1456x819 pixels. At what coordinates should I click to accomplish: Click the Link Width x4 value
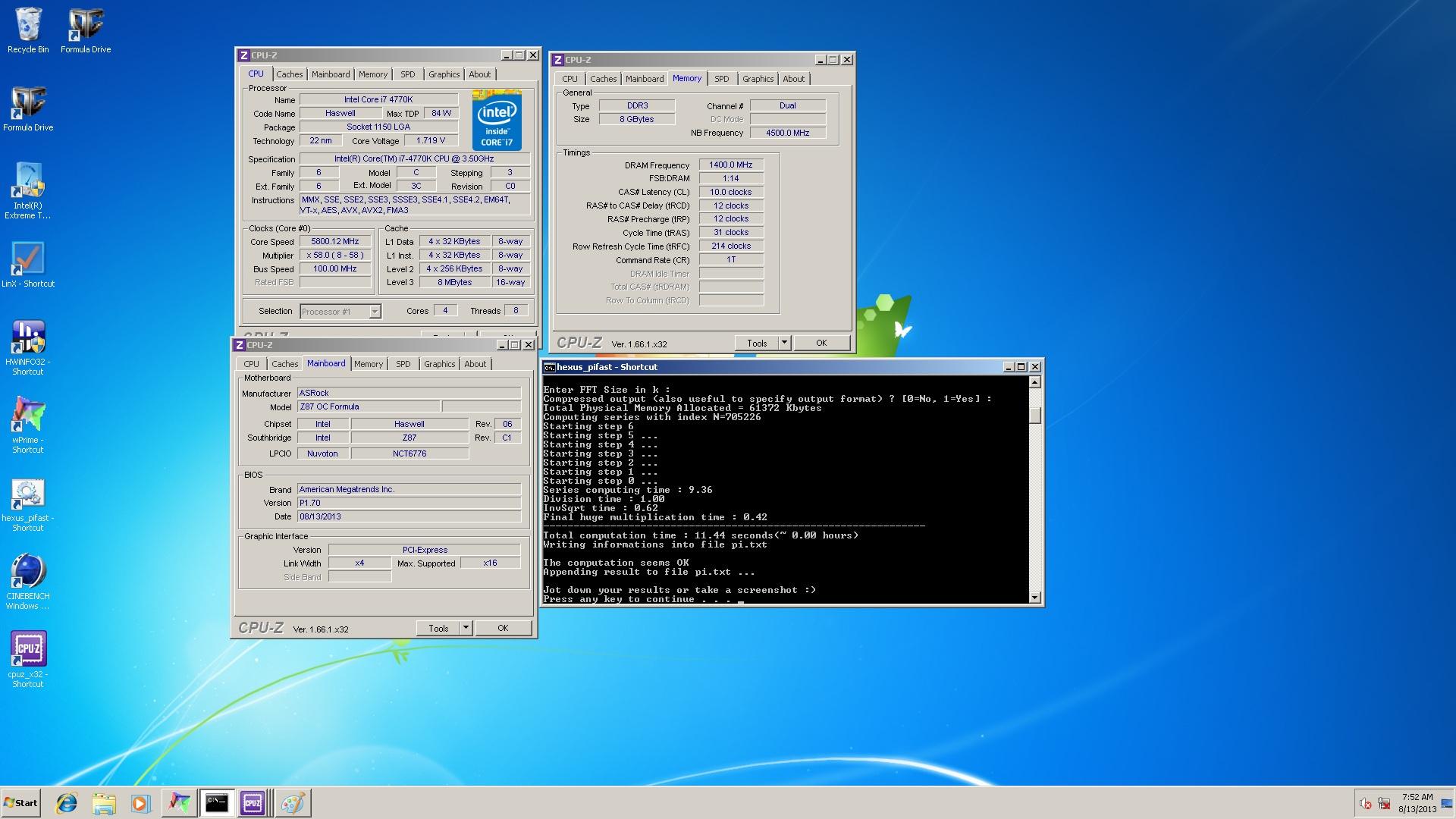pos(359,563)
